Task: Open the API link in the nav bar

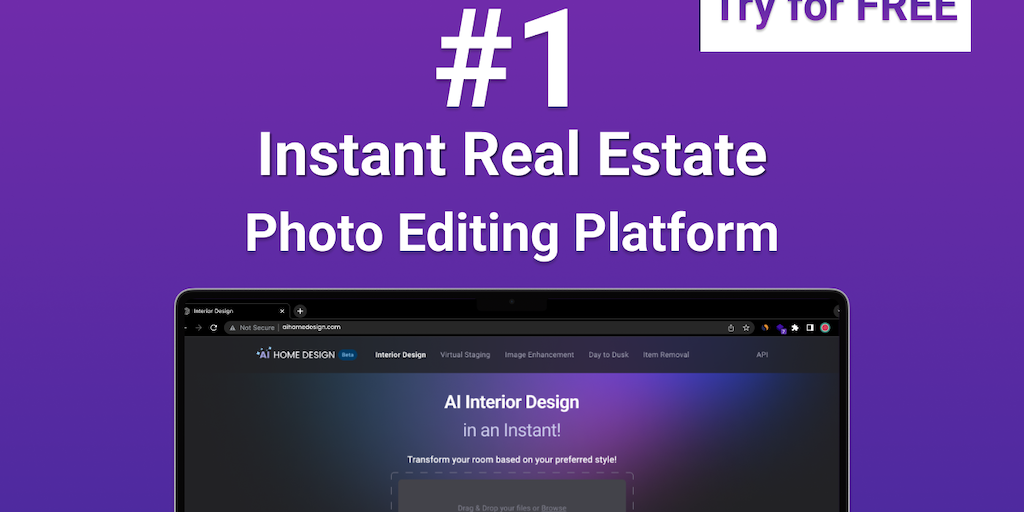Action: pyautogui.click(x=762, y=355)
